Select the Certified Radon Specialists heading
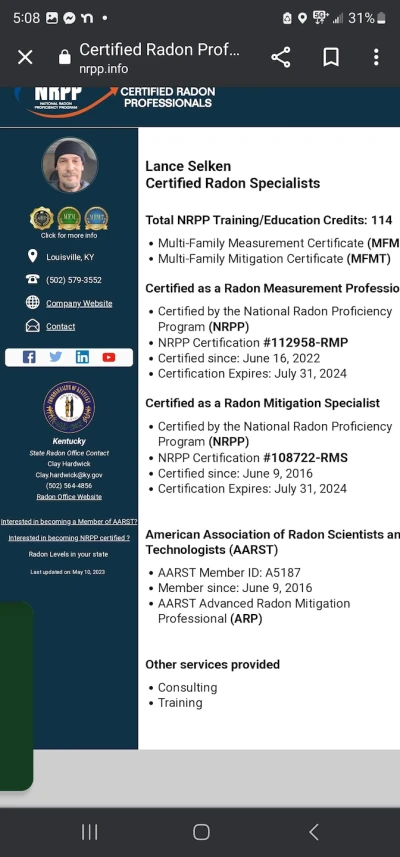Image resolution: width=400 pixels, height=857 pixels. [233, 183]
